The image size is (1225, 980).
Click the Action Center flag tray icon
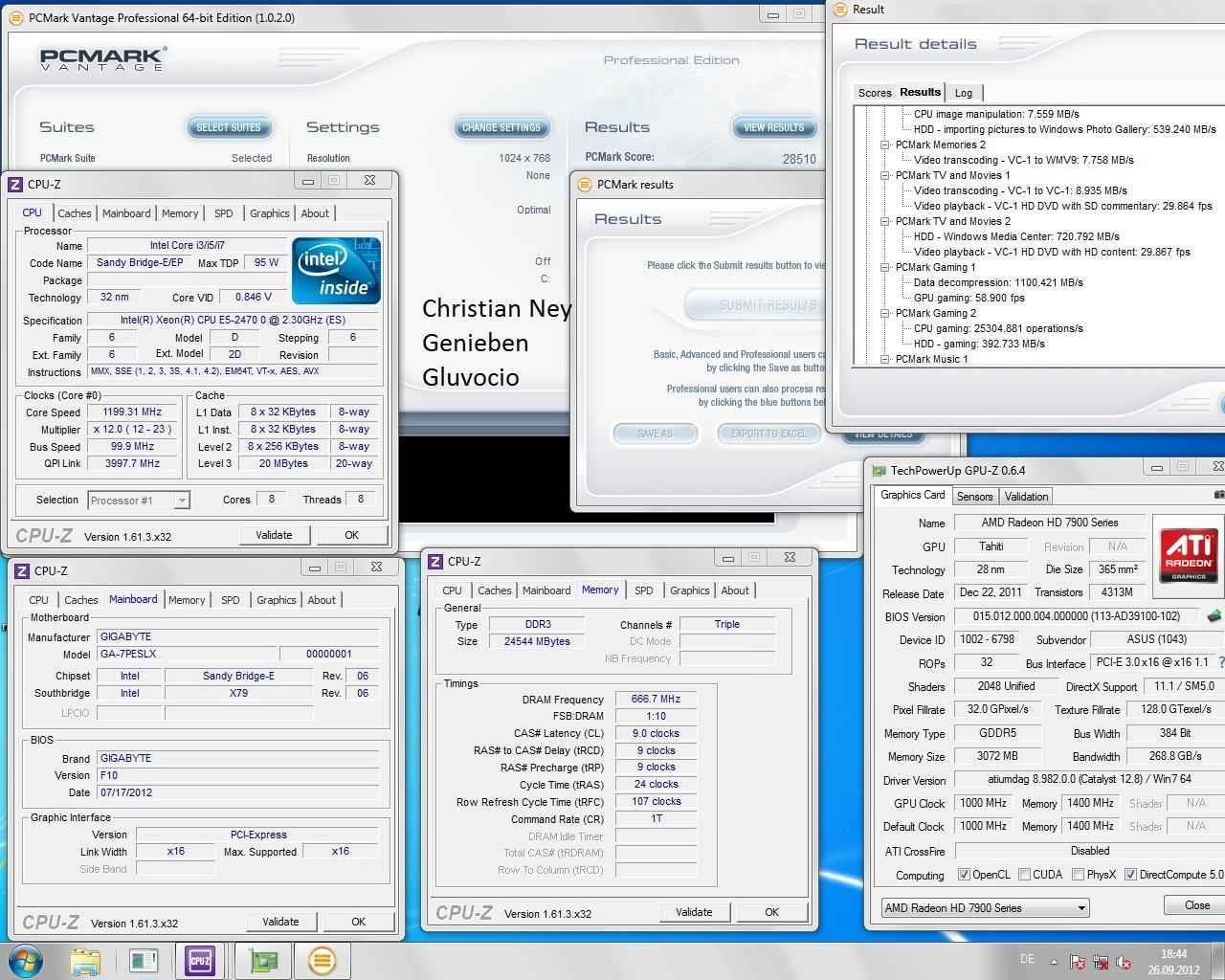(1078, 962)
